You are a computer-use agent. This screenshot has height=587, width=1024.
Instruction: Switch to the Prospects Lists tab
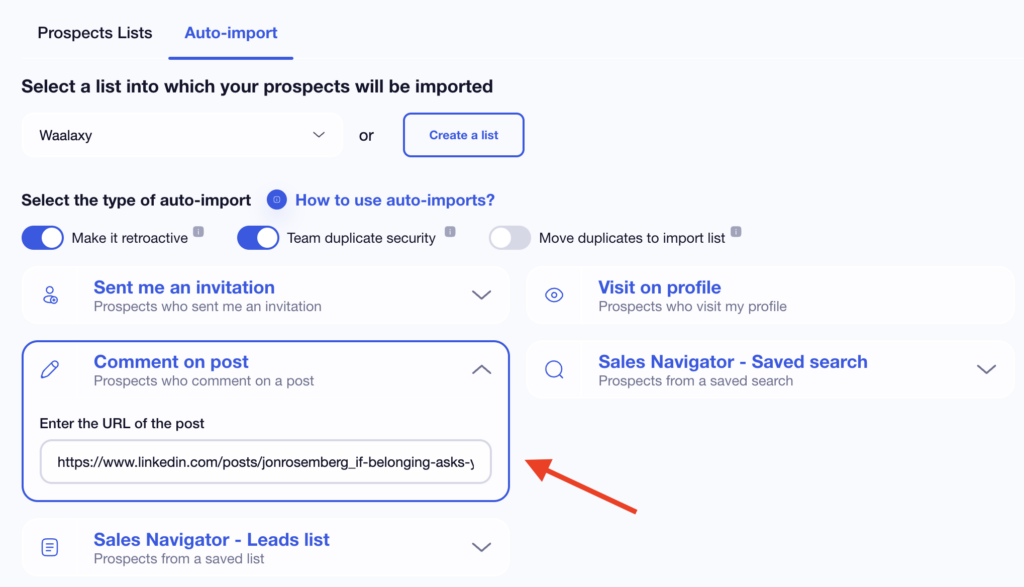pos(95,33)
